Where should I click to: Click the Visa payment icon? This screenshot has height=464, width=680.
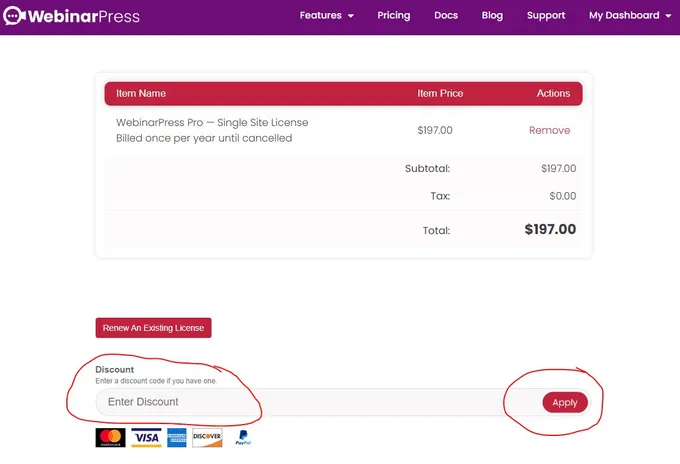point(147,438)
